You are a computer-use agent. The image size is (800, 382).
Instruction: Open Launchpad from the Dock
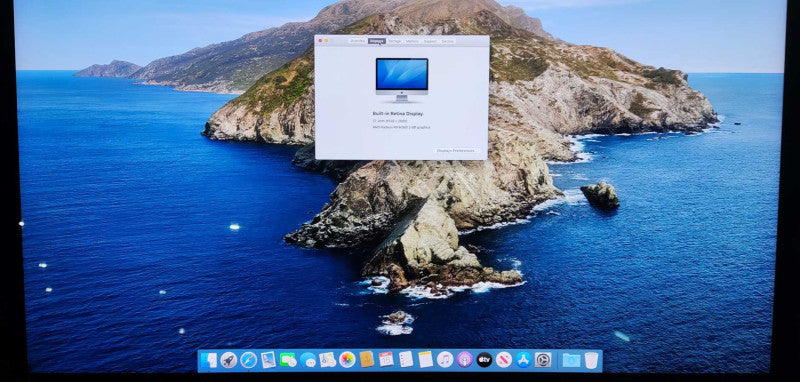coord(229,360)
